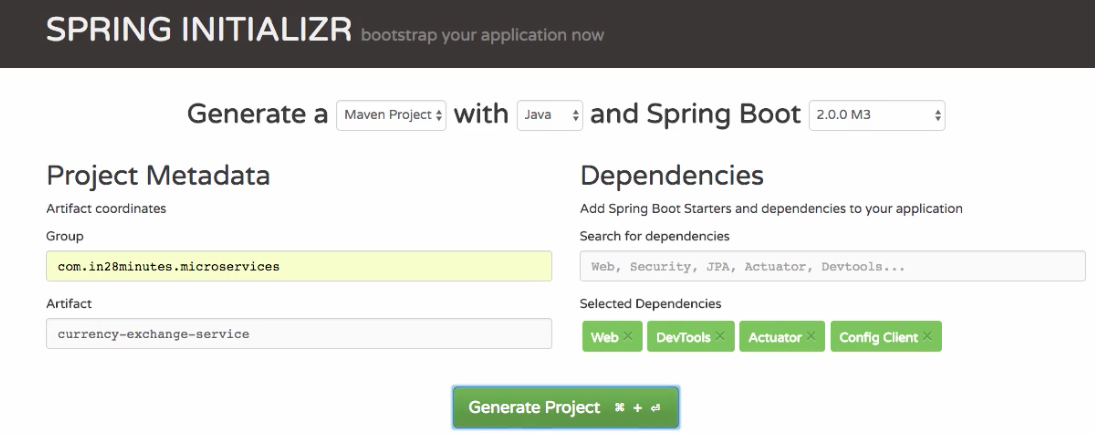Remove the Web dependency with its X
1095x434 pixels.
[628, 336]
